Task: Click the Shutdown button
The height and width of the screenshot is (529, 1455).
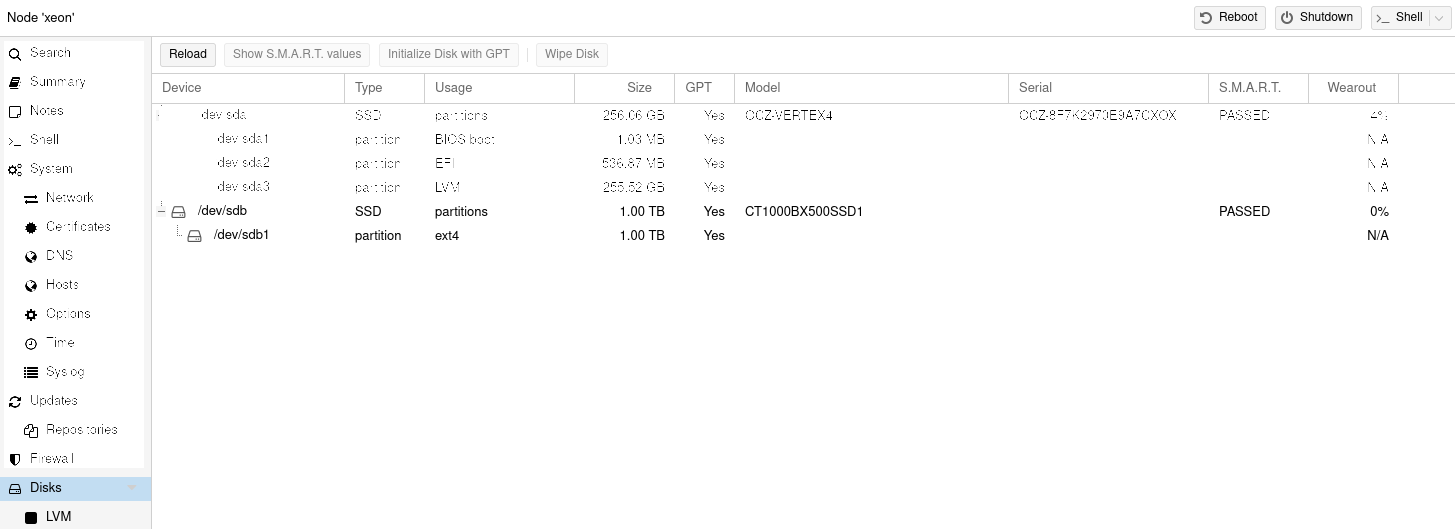Action: 1317,17
